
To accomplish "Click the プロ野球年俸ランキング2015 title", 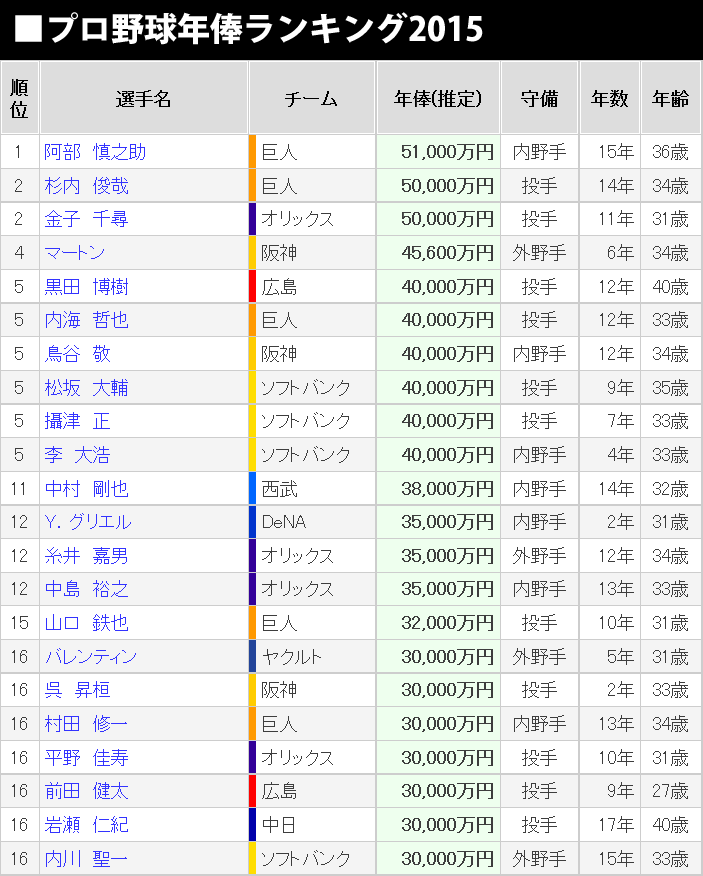I will coord(249,28).
